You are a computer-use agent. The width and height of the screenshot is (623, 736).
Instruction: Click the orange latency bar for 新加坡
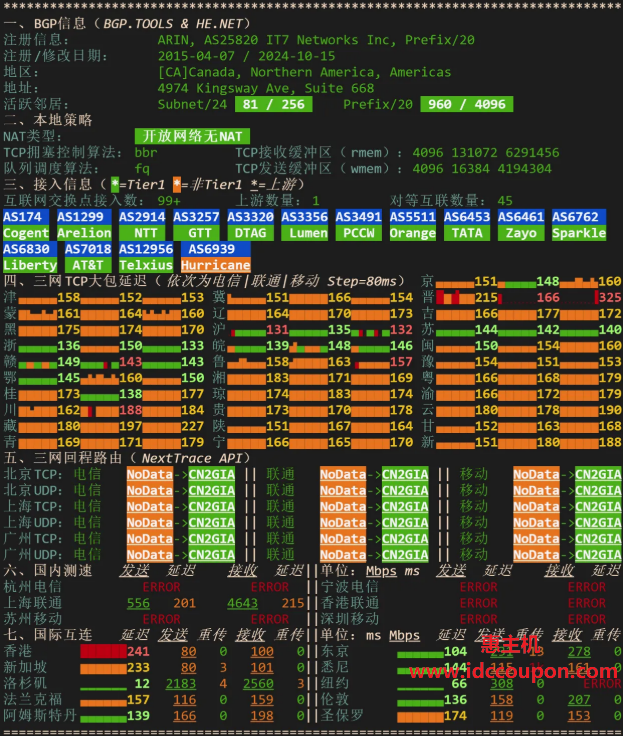coord(103,667)
